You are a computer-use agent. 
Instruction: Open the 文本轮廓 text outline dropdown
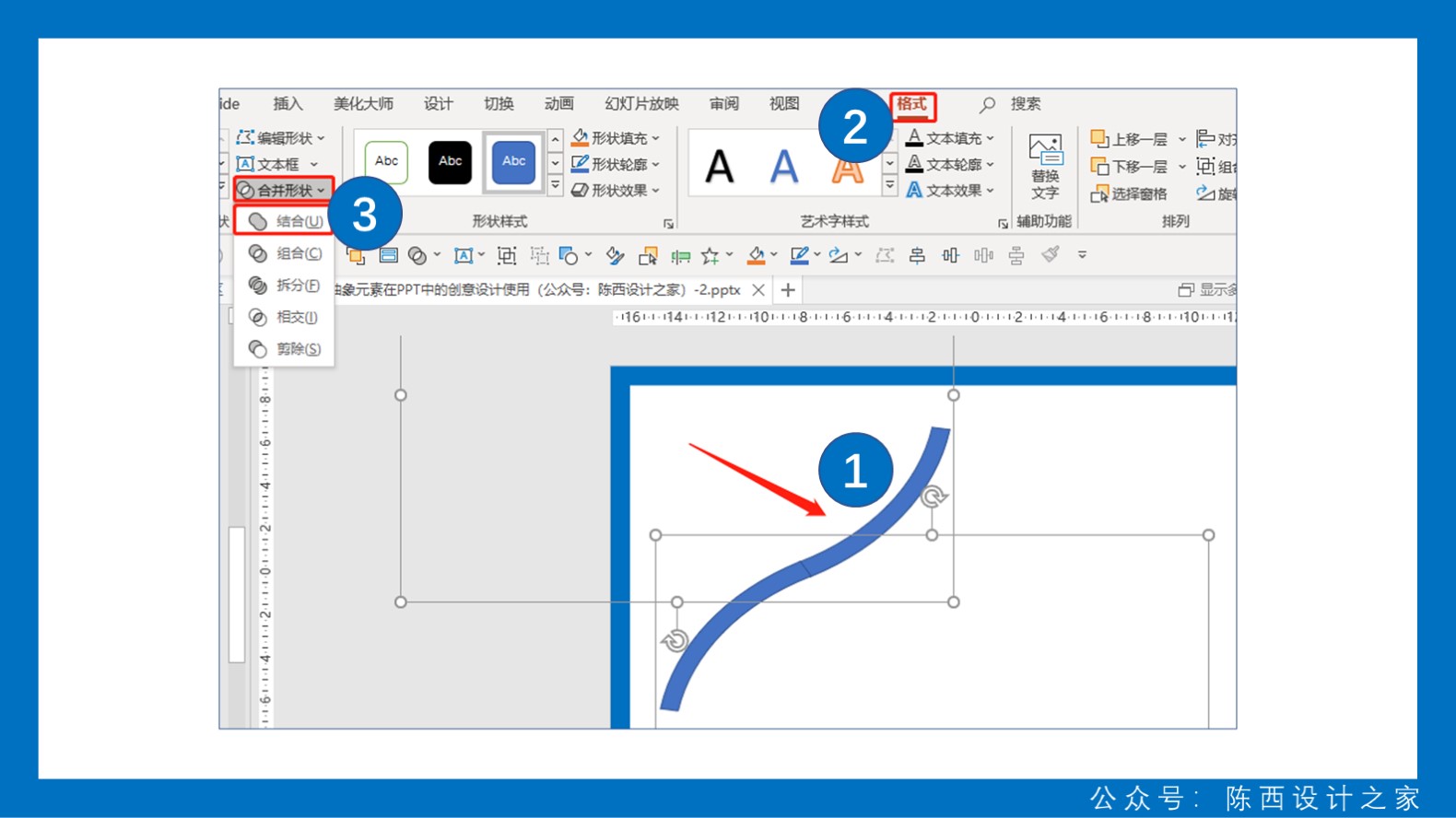[950, 164]
